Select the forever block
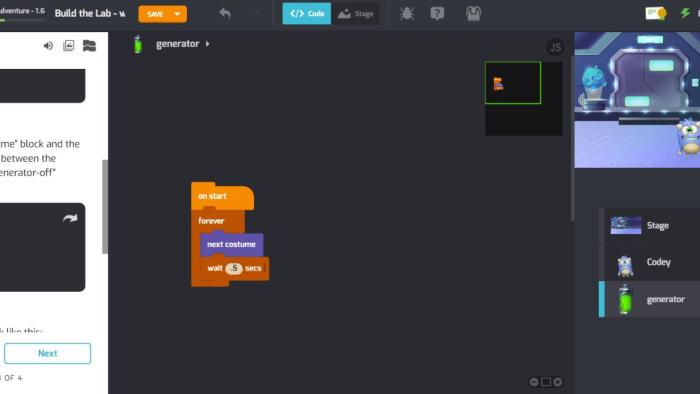The width and height of the screenshot is (700, 394). pyautogui.click(x=217, y=220)
